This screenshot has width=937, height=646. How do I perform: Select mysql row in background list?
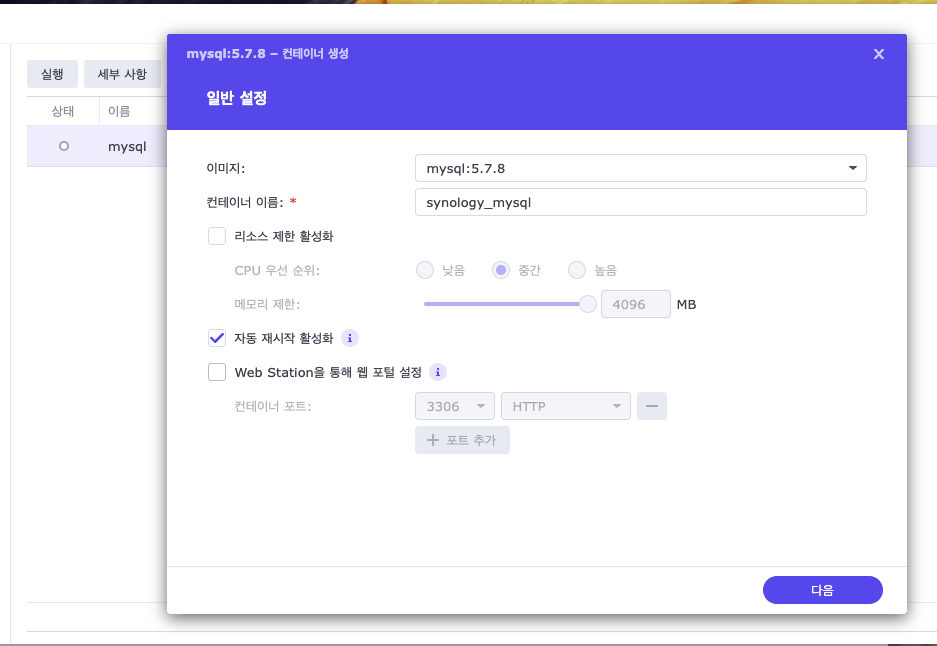tap(97, 146)
